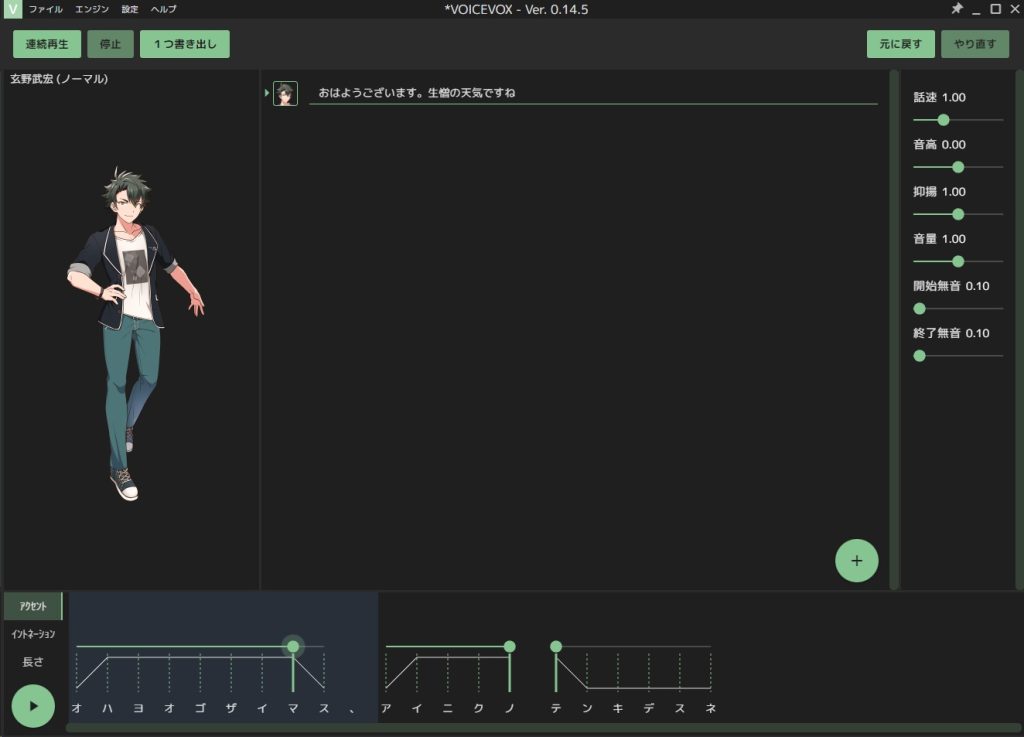
Task: Click 元に戻す undo button
Action: coord(901,44)
